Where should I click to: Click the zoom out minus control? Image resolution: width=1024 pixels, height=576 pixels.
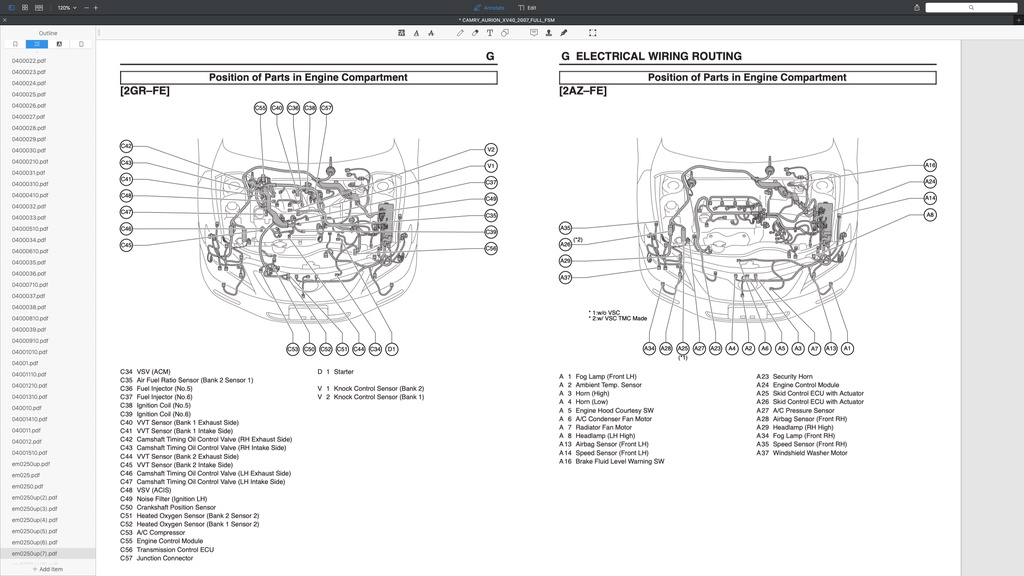pyautogui.click(x=86, y=8)
